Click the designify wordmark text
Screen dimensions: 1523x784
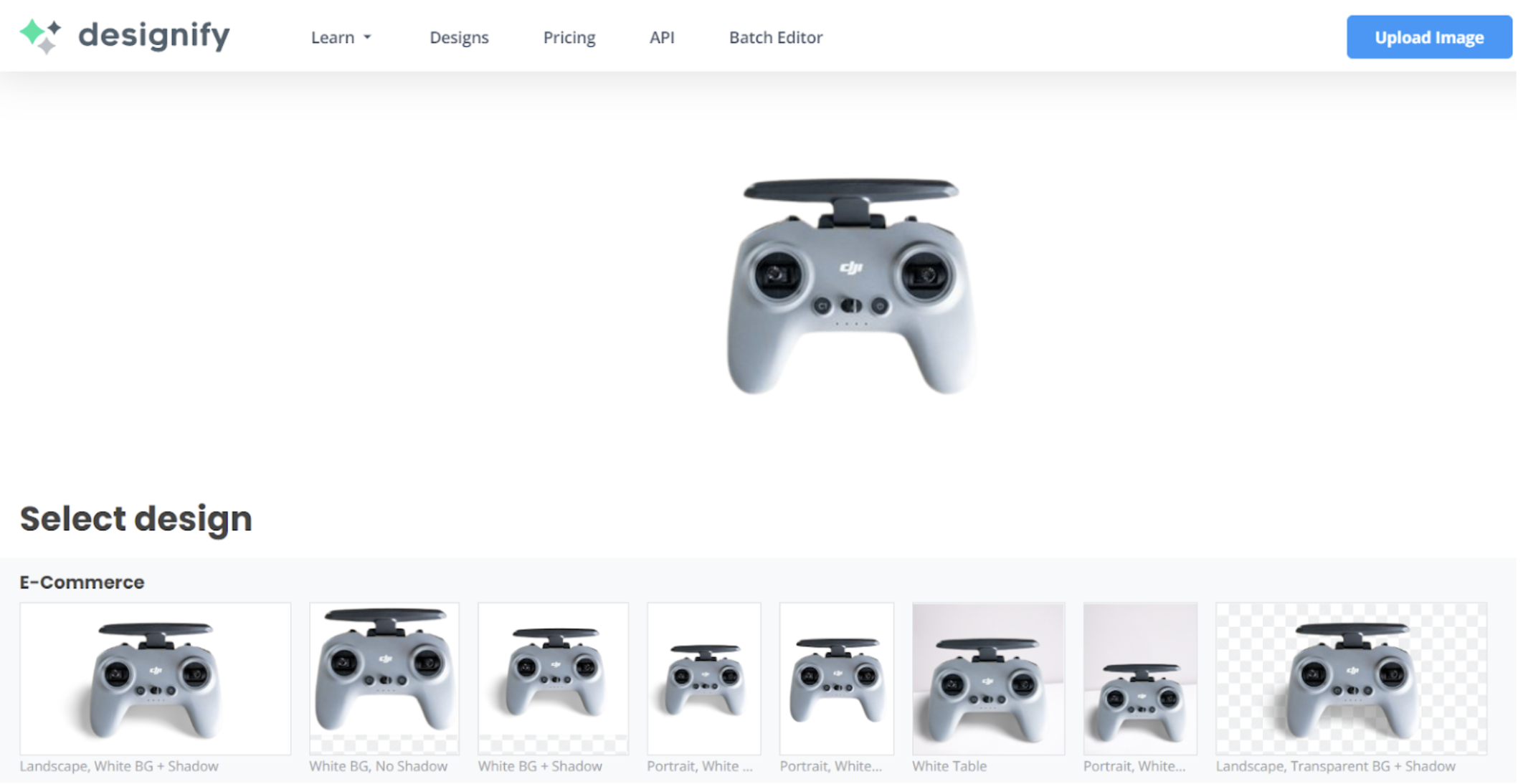154,35
